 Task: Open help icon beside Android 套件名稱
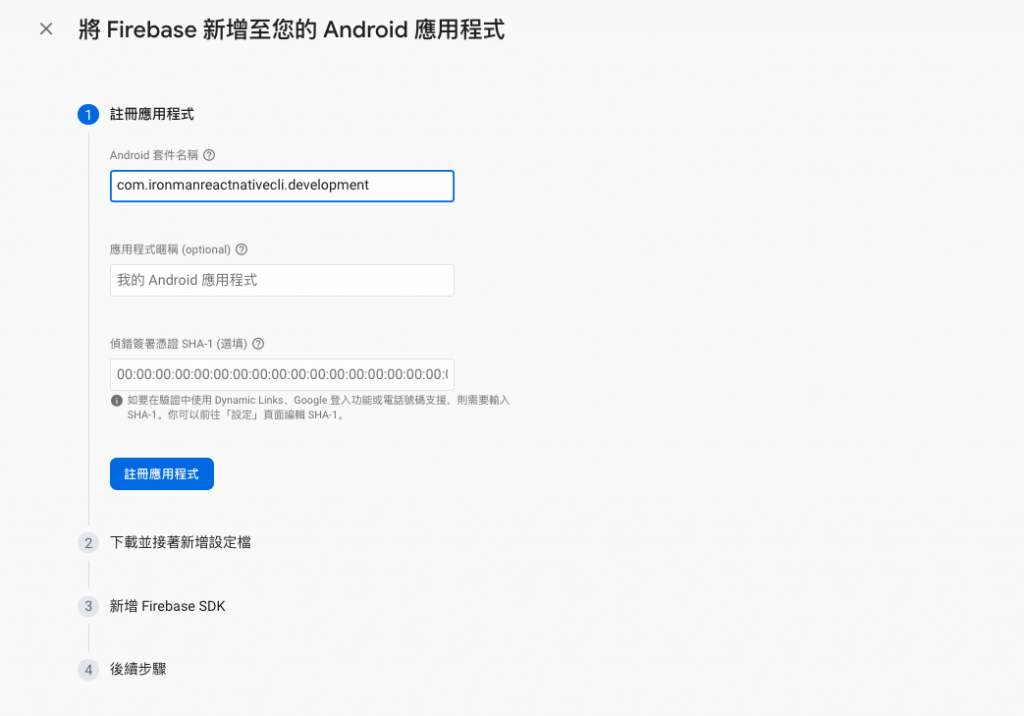coord(209,155)
